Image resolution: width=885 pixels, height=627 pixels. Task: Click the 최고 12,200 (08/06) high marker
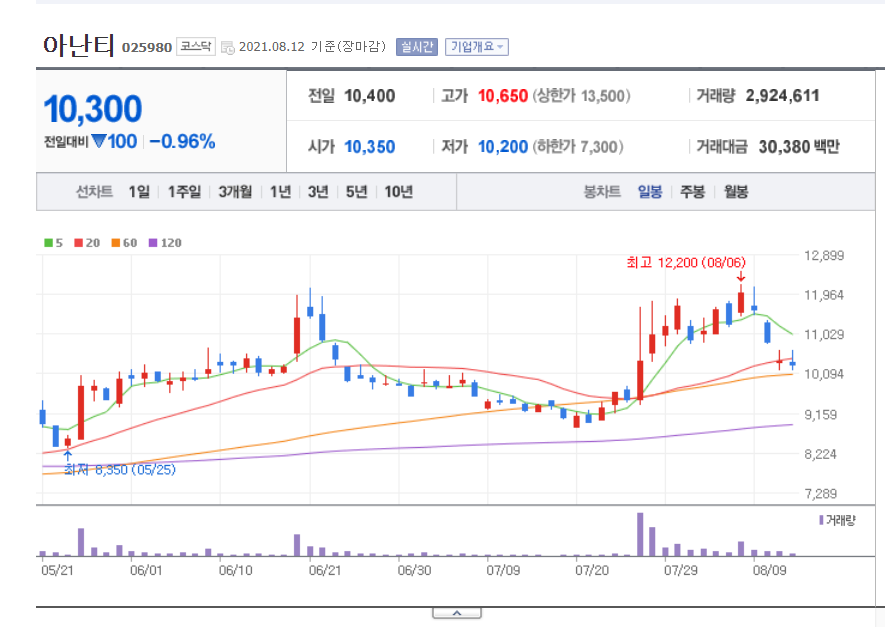tap(686, 262)
